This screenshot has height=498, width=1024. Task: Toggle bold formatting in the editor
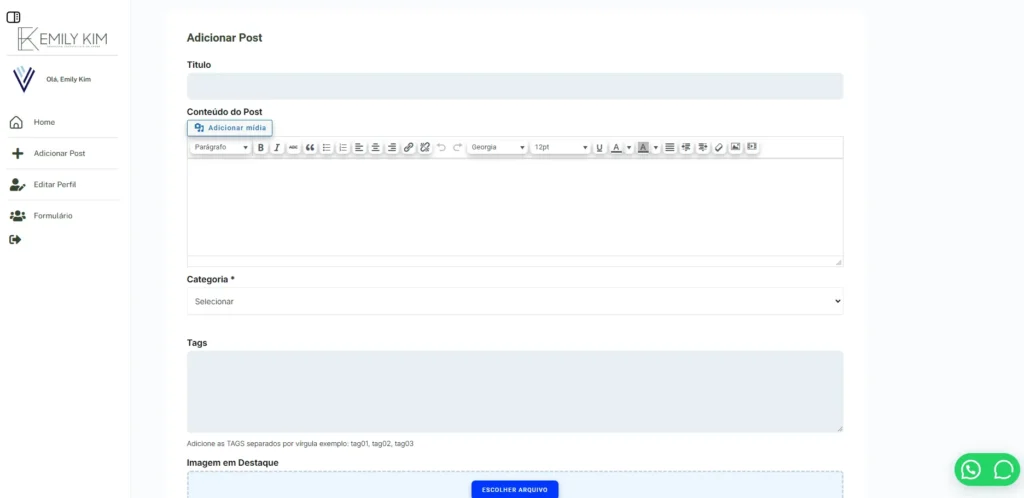[261, 148]
